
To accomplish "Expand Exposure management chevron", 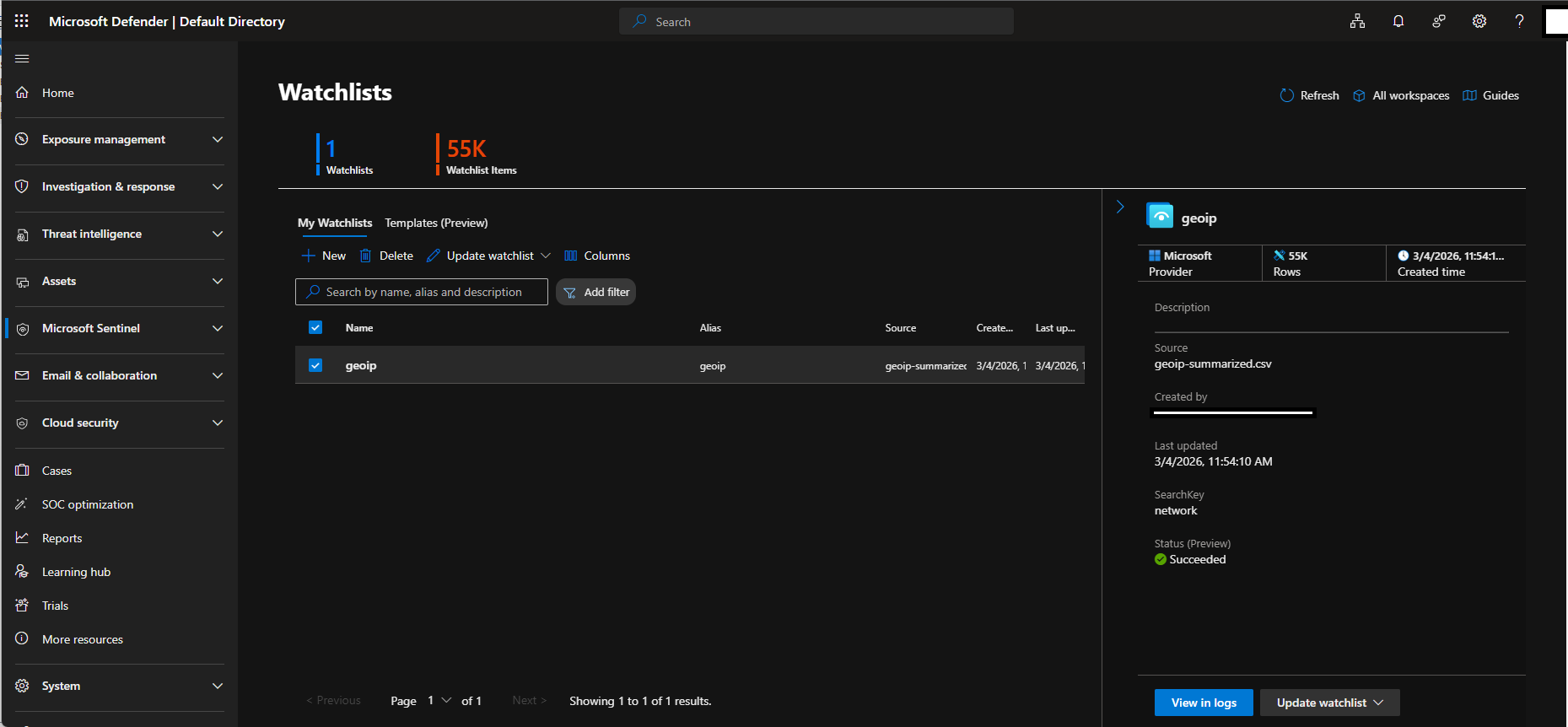I will (x=218, y=139).
